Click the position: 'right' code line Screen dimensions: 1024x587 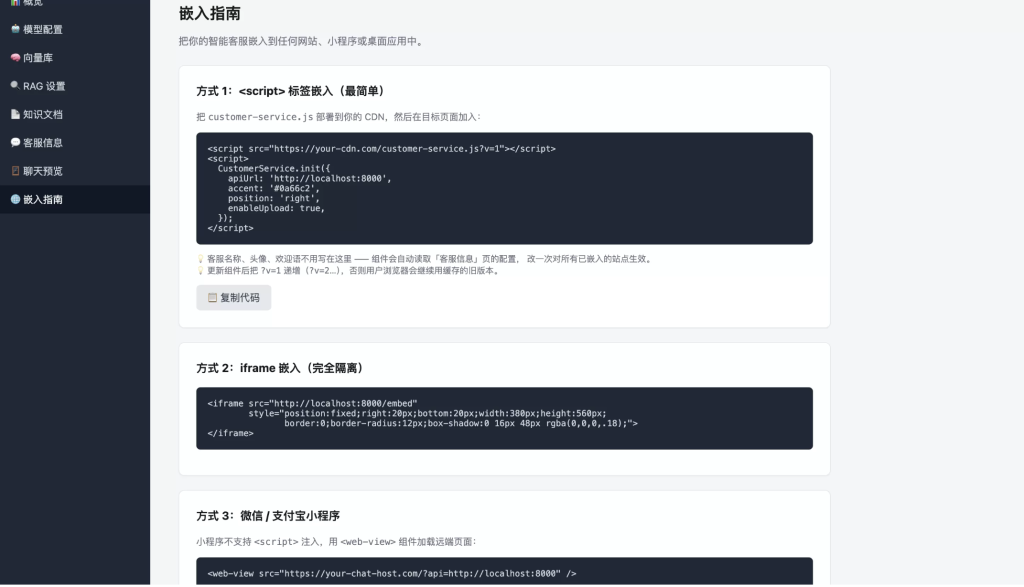point(274,198)
